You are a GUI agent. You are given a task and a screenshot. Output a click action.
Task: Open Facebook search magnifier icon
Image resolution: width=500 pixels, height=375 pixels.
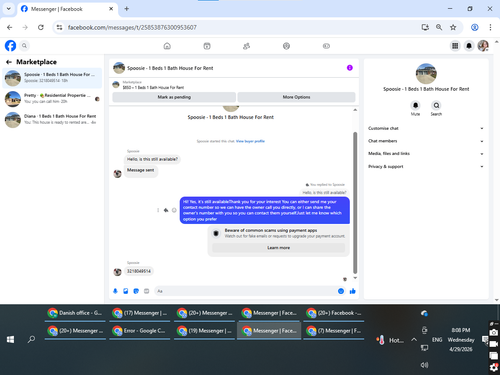pyautogui.click(x=24, y=46)
